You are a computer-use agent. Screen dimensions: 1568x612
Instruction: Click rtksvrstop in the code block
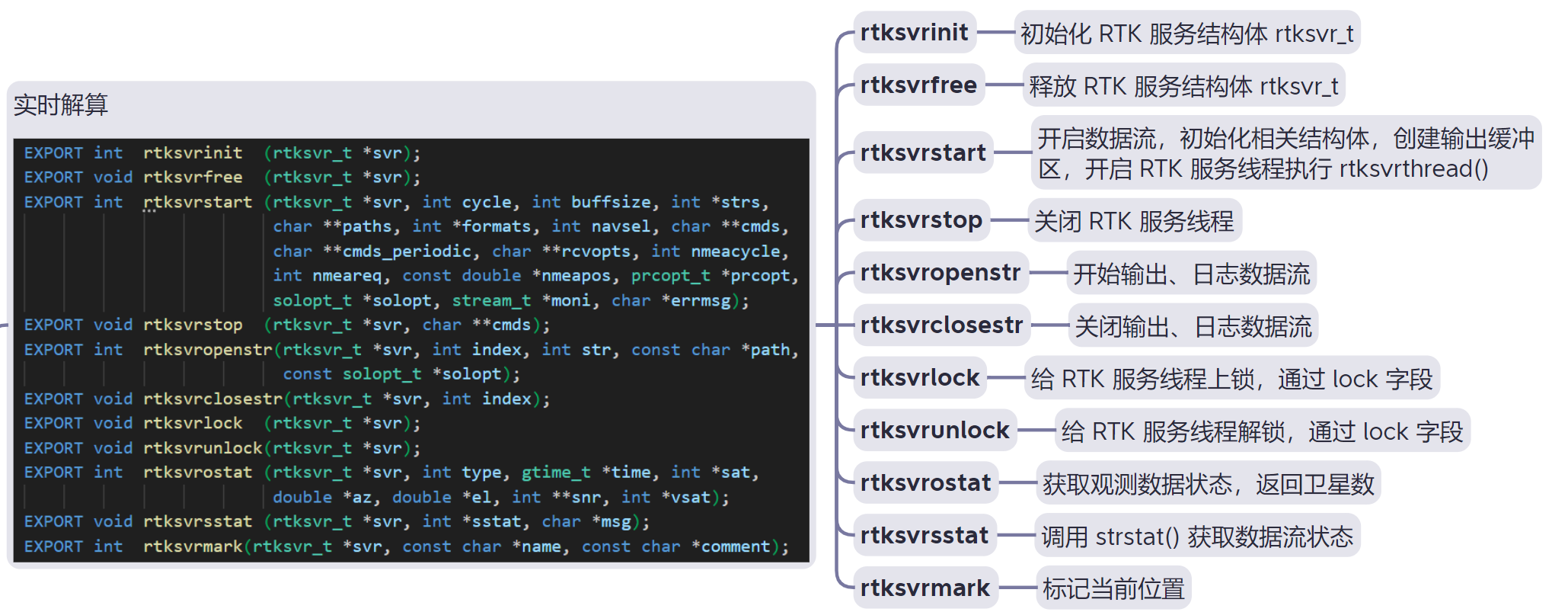pos(193,325)
